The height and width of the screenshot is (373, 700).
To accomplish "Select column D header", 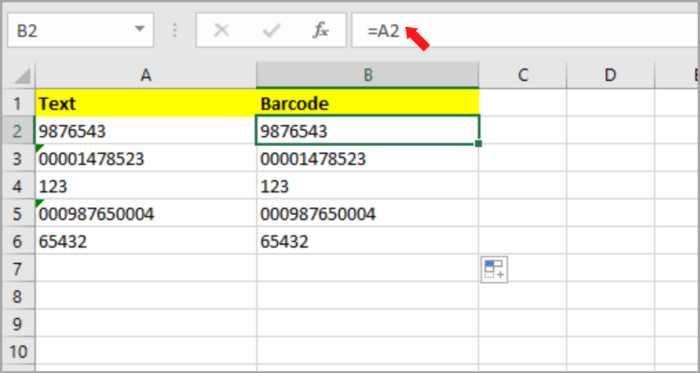I will coord(610,75).
